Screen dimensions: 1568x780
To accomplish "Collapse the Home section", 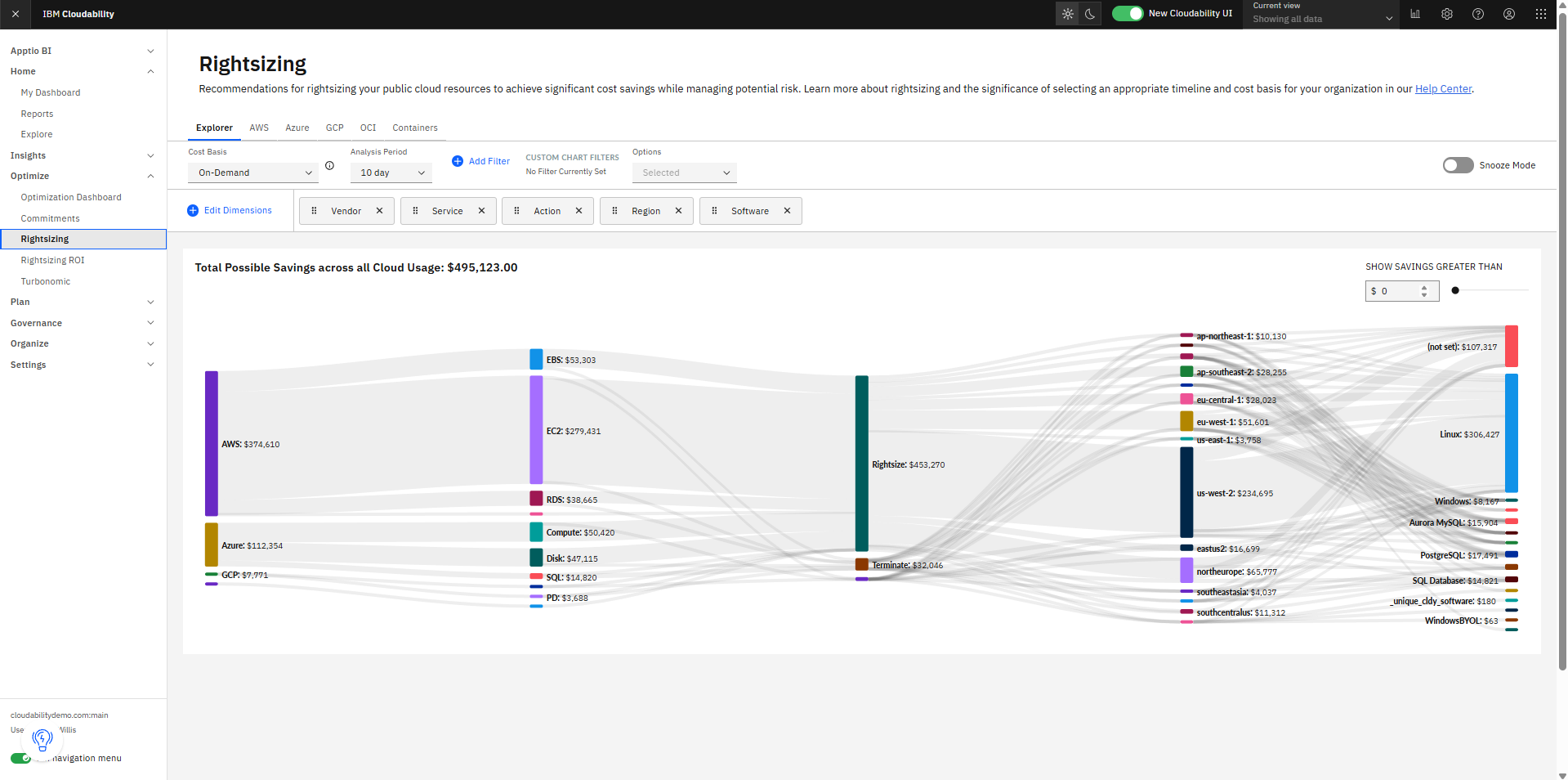I will point(83,71).
